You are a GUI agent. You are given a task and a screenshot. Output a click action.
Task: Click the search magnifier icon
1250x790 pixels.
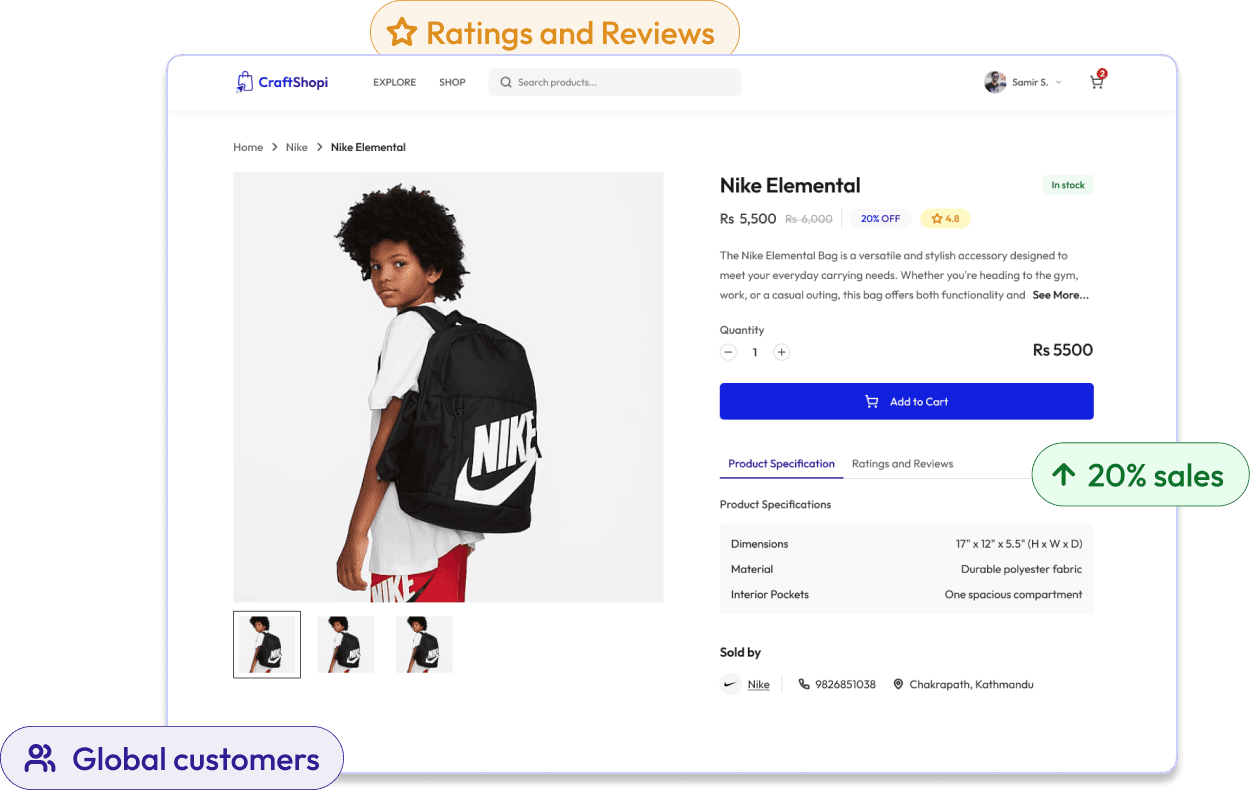click(506, 83)
